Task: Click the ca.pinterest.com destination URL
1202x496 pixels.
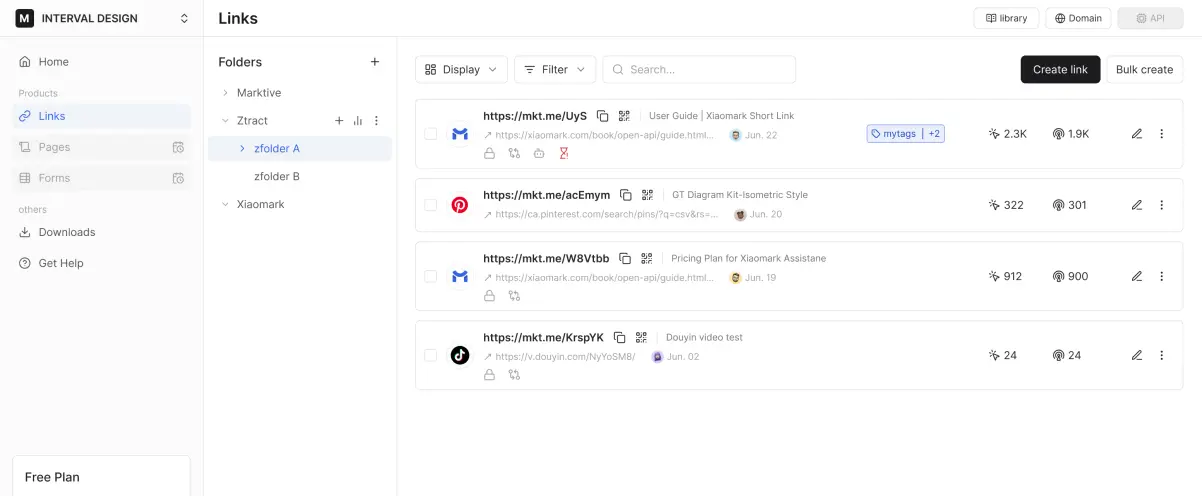Action: [x=607, y=214]
